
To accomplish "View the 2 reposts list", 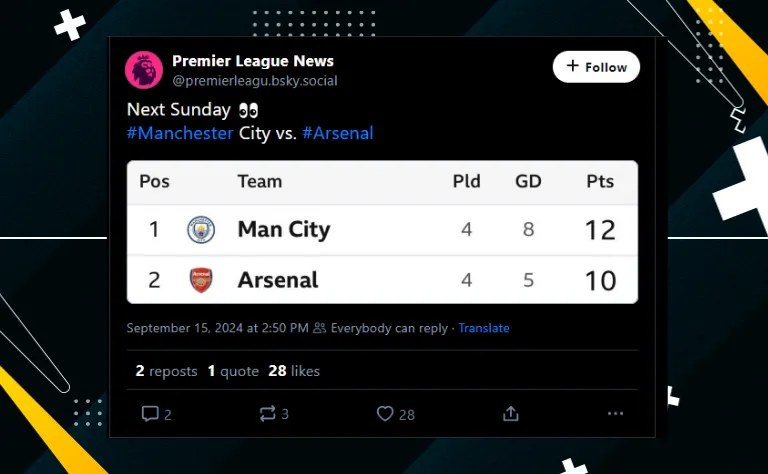I will [166, 371].
